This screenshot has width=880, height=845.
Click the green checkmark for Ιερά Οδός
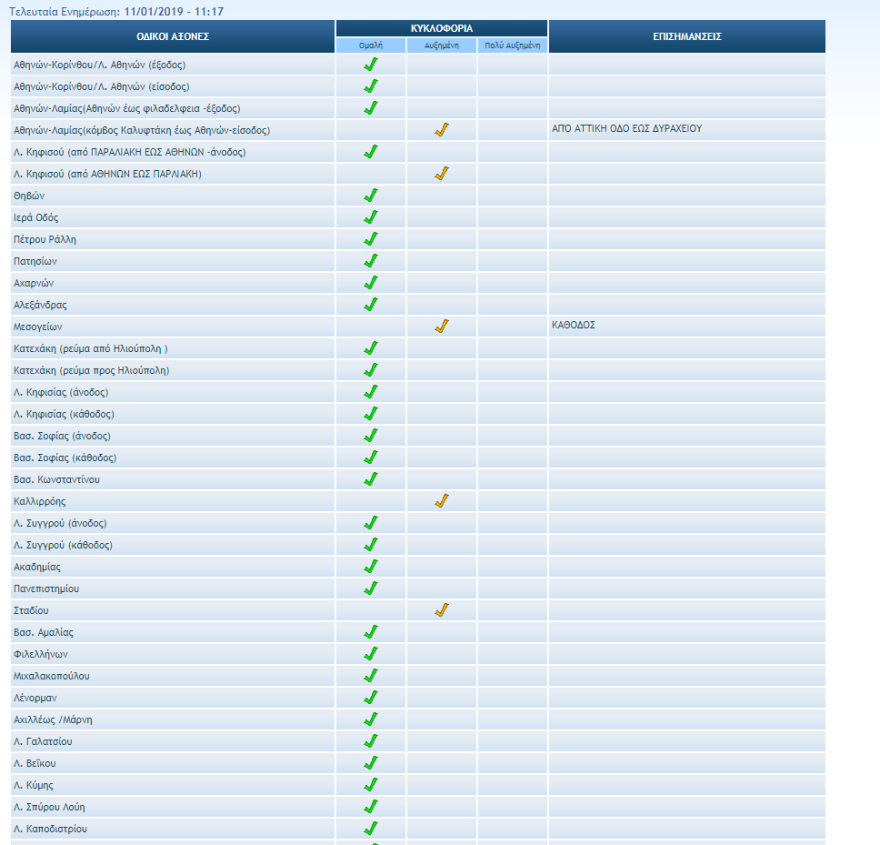[x=370, y=217]
